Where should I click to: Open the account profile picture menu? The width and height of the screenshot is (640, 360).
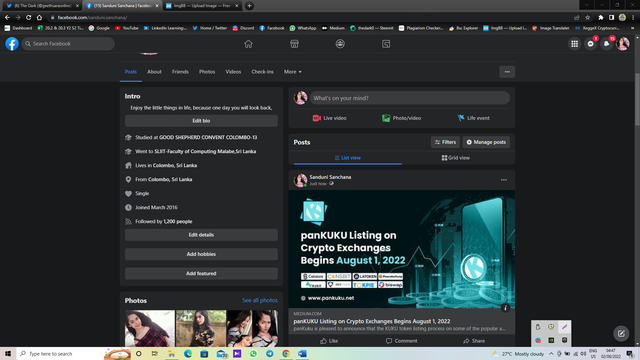tap(622, 44)
